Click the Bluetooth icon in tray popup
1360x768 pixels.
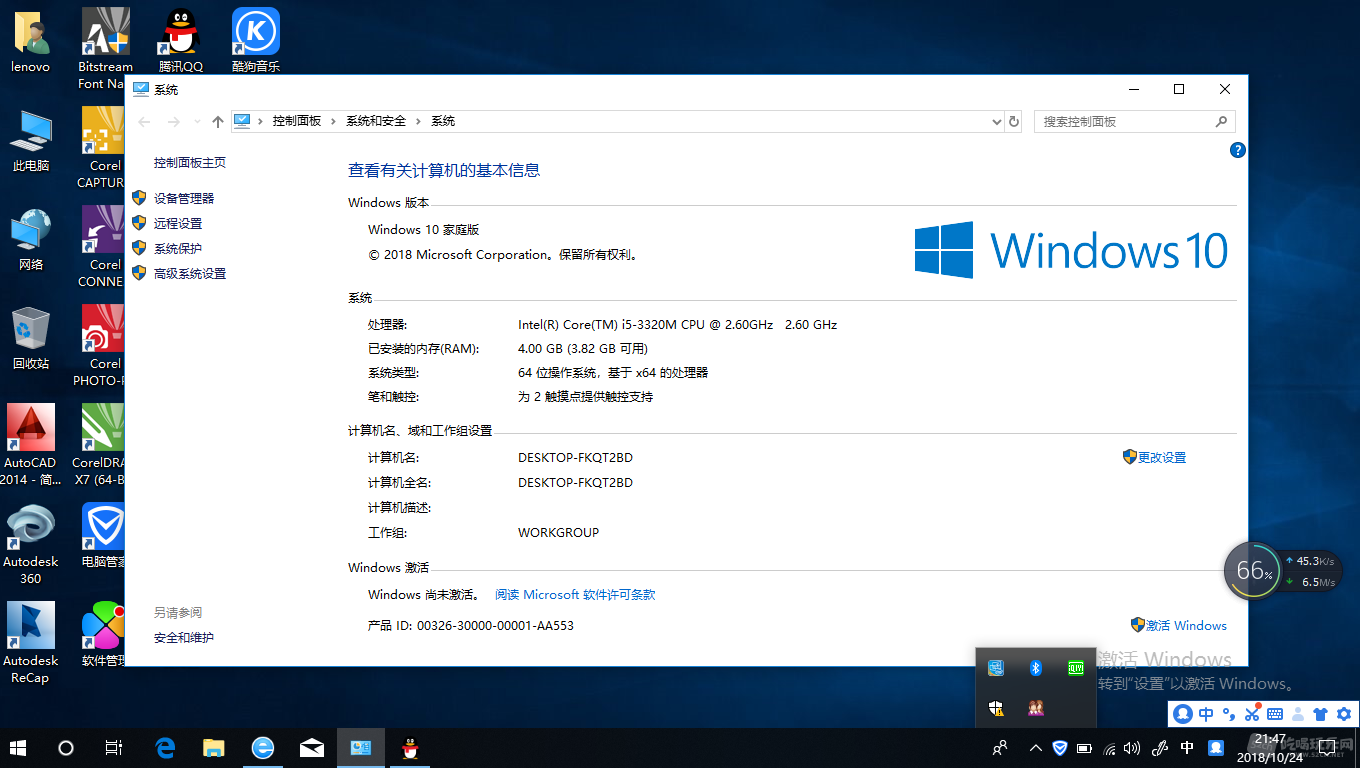[1036, 668]
